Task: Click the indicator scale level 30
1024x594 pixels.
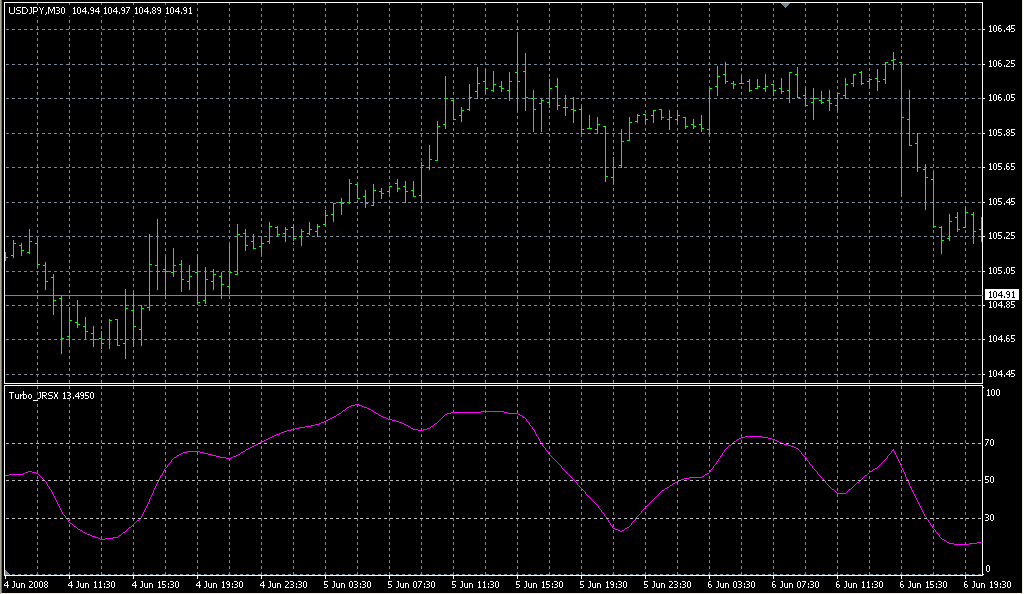Action: coord(992,517)
